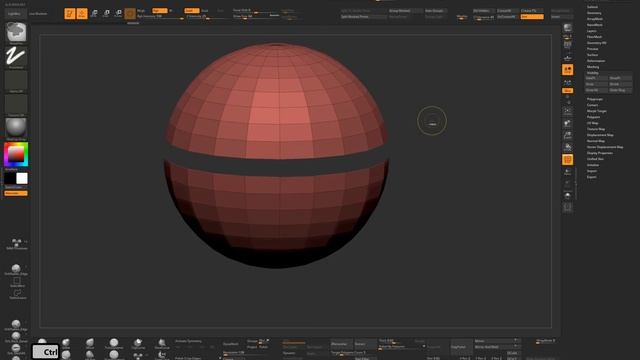Image resolution: width=640 pixels, height=360 pixels.
Task: Toggle Transp transparency mode
Action: click(568, 172)
